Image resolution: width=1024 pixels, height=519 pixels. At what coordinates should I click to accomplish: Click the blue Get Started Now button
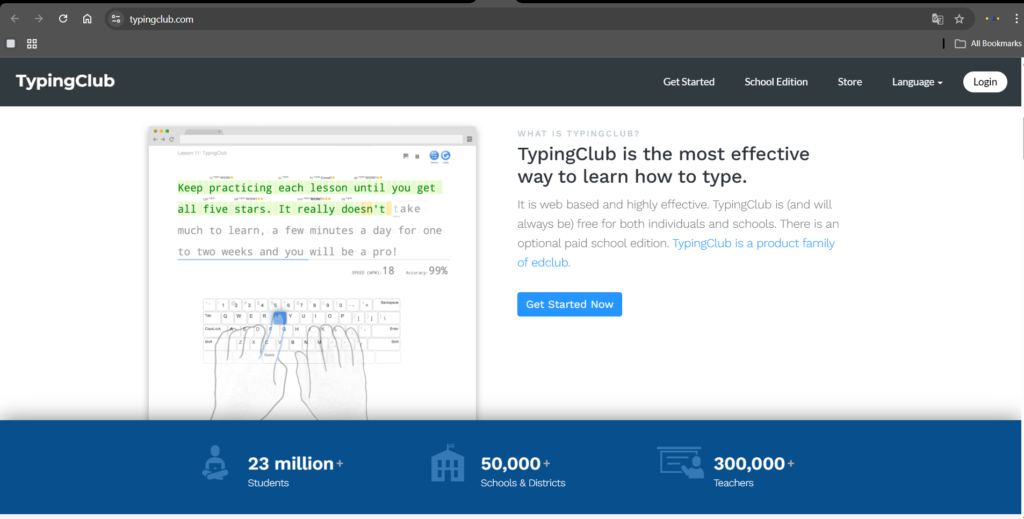(569, 304)
